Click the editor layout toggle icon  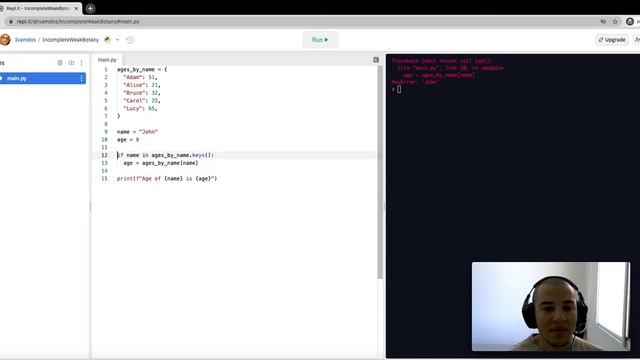point(376,60)
